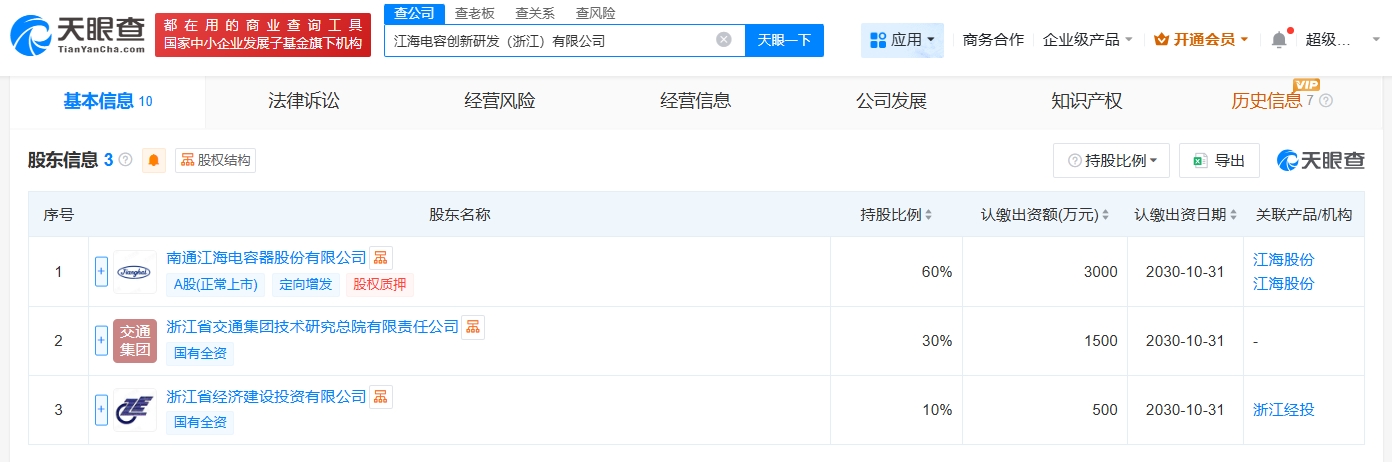Expand the 浙江省经济建设投资 shareholder row

101,410
